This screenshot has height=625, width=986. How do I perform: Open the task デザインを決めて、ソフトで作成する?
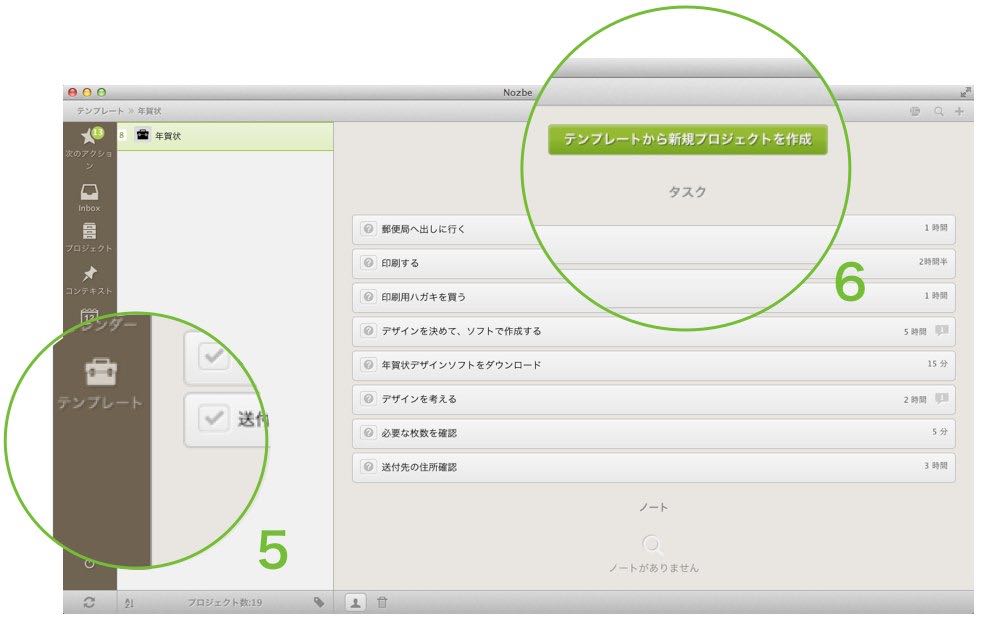653,331
